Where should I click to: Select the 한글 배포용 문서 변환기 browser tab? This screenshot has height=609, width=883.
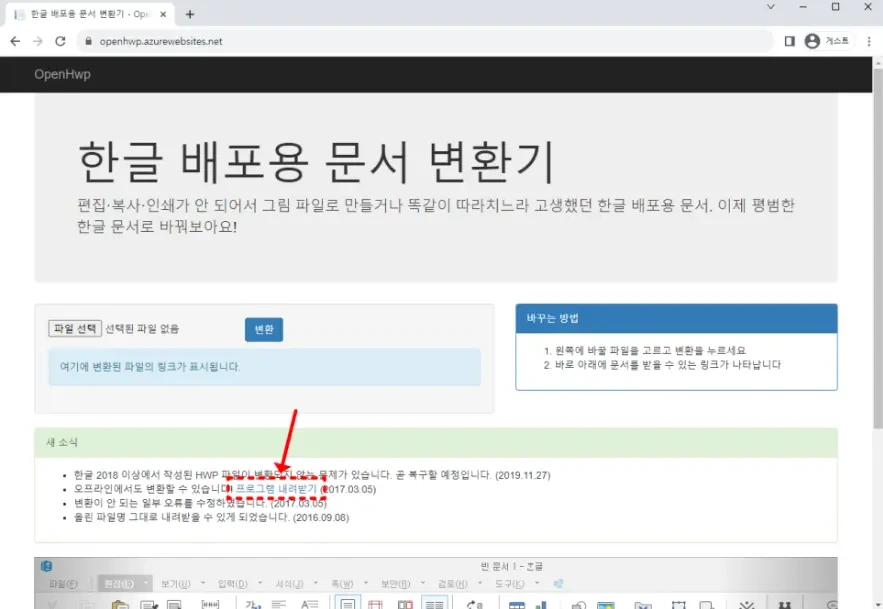[90, 14]
